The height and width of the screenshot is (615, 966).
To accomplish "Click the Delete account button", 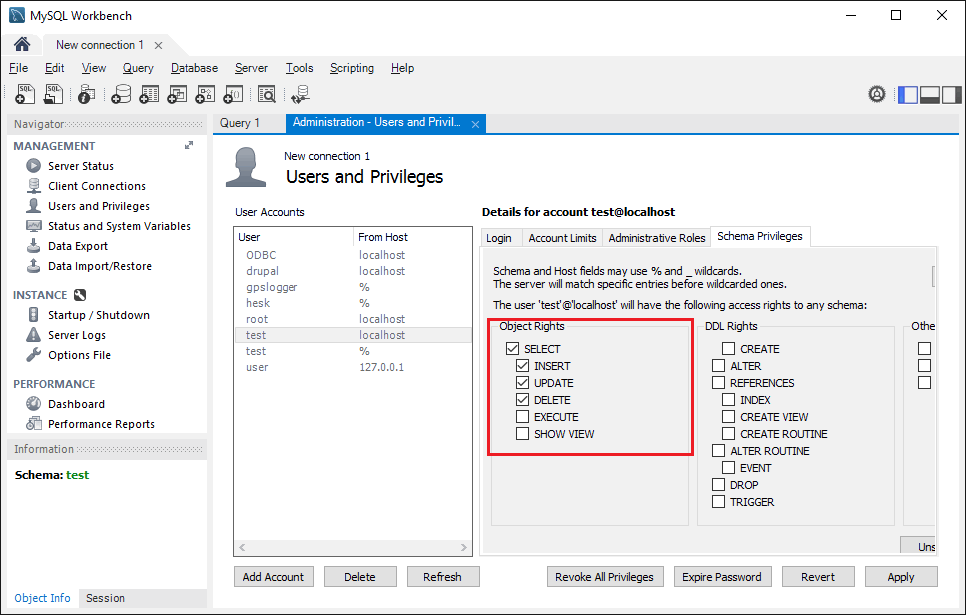I will pyautogui.click(x=360, y=577).
